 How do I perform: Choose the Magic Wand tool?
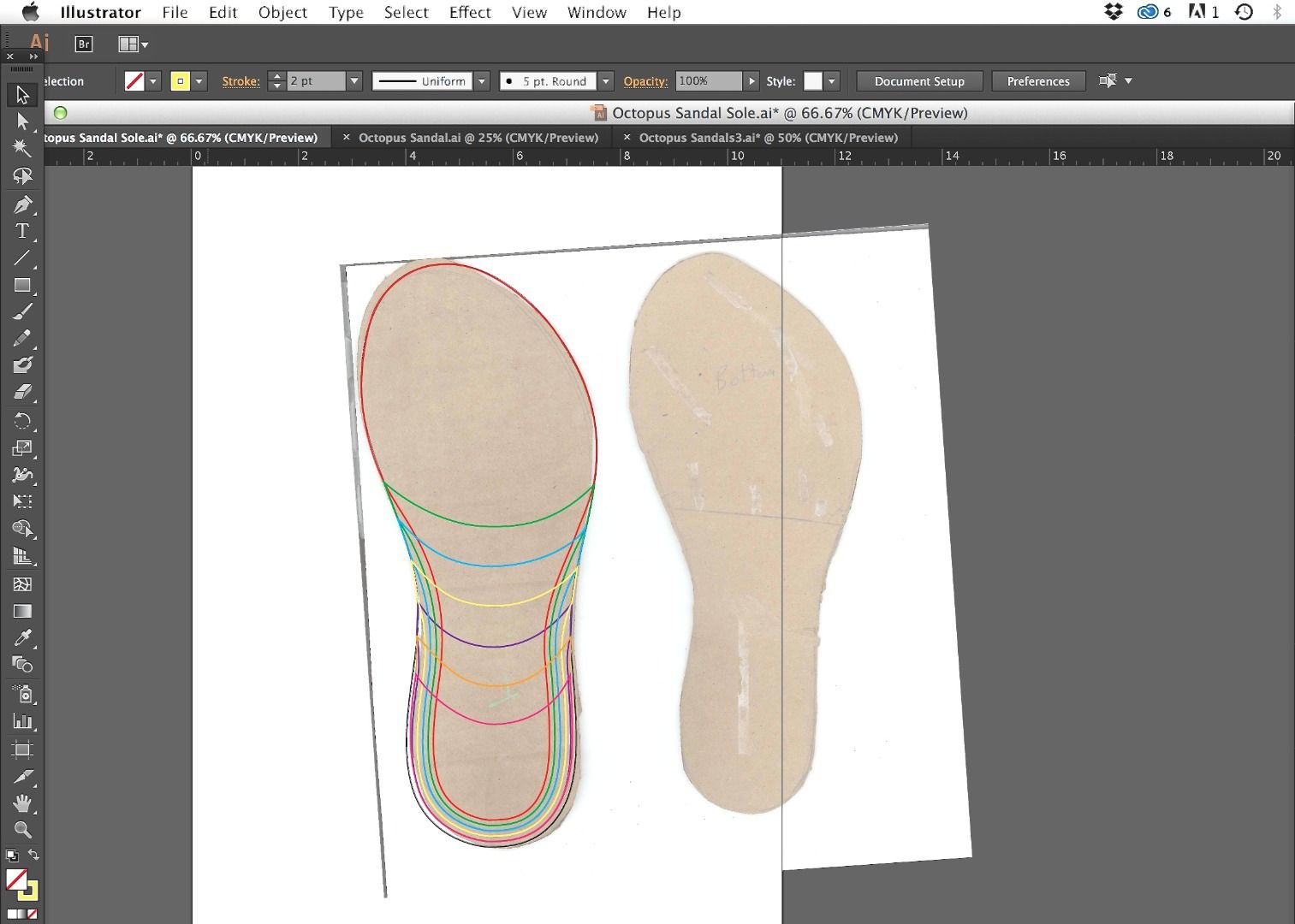22,148
